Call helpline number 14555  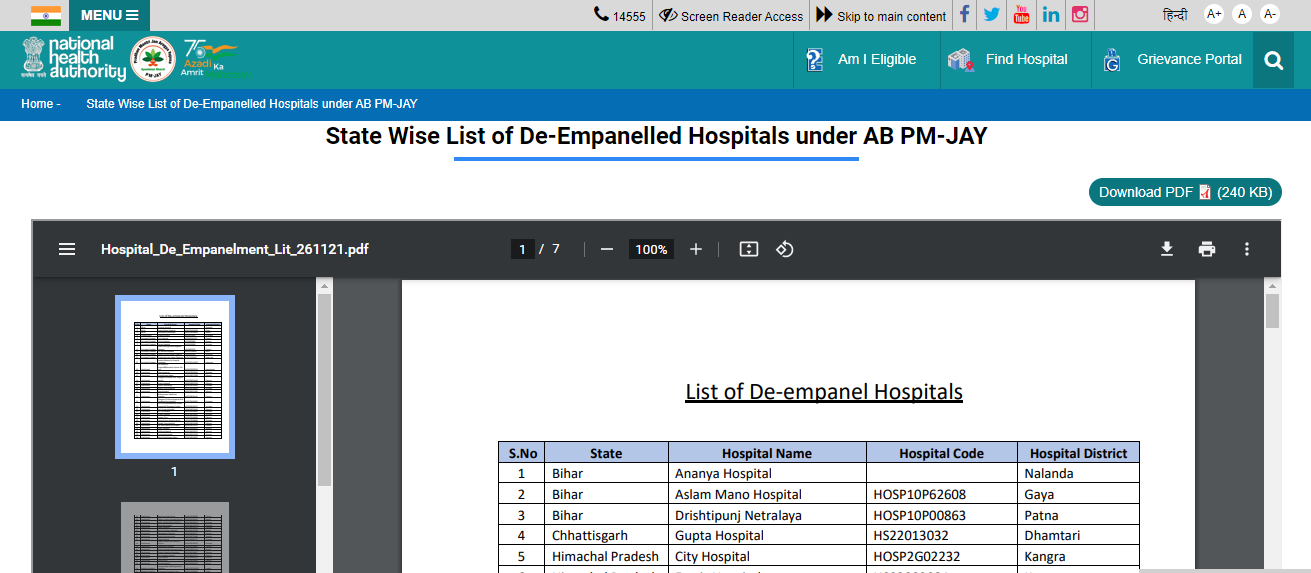(x=620, y=15)
